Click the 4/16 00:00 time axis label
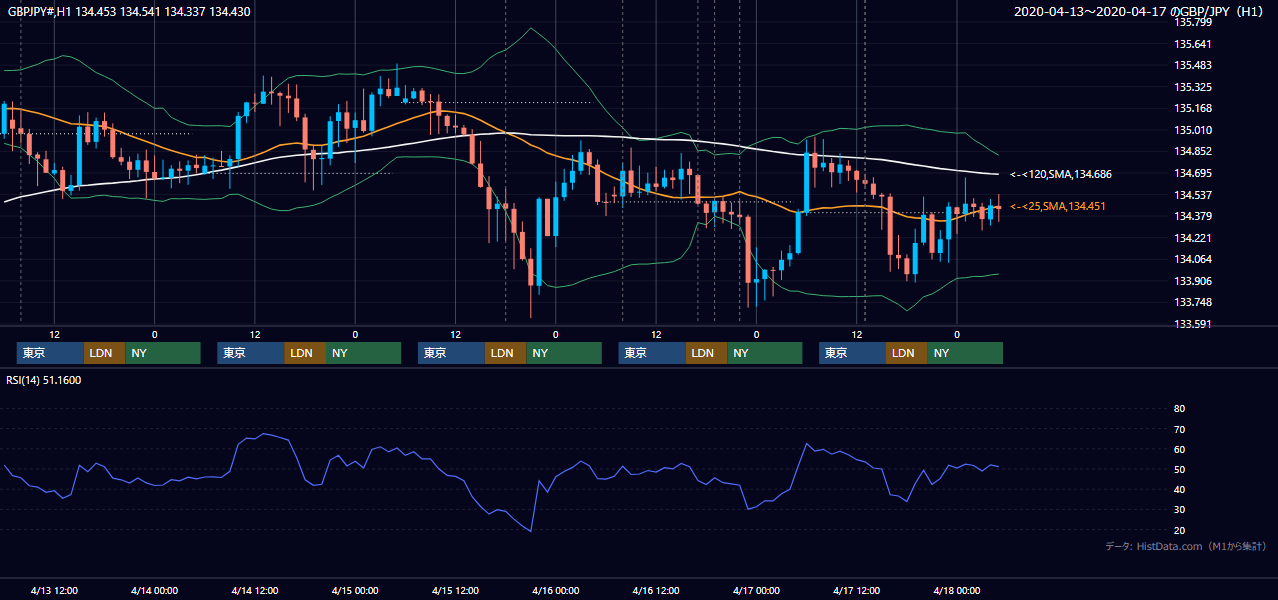This screenshot has width=1278, height=600. [x=556, y=590]
